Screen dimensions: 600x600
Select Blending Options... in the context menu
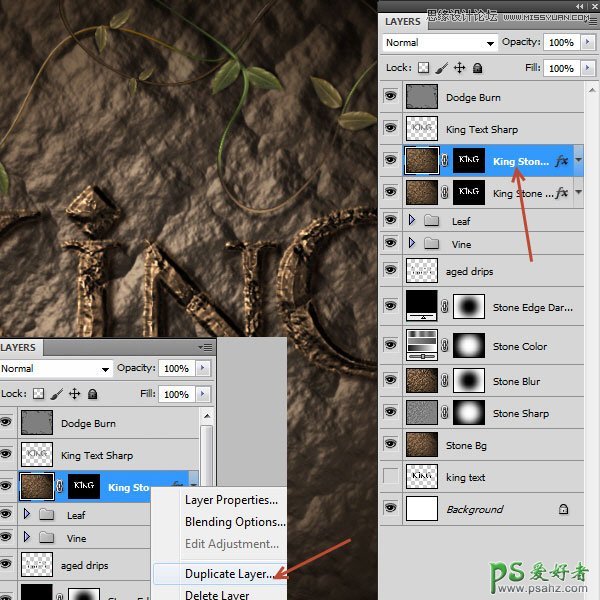pyautogui.click(x=235, y=522)
